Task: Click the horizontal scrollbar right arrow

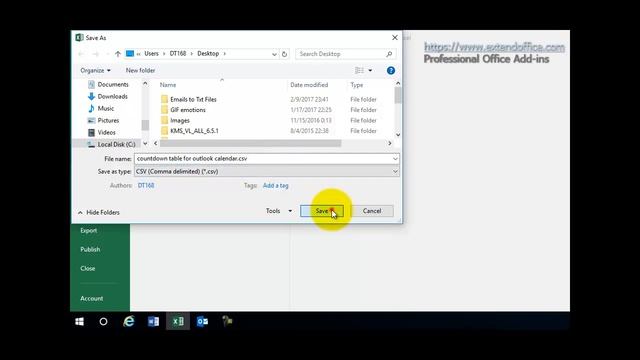Action: [390, 143]
